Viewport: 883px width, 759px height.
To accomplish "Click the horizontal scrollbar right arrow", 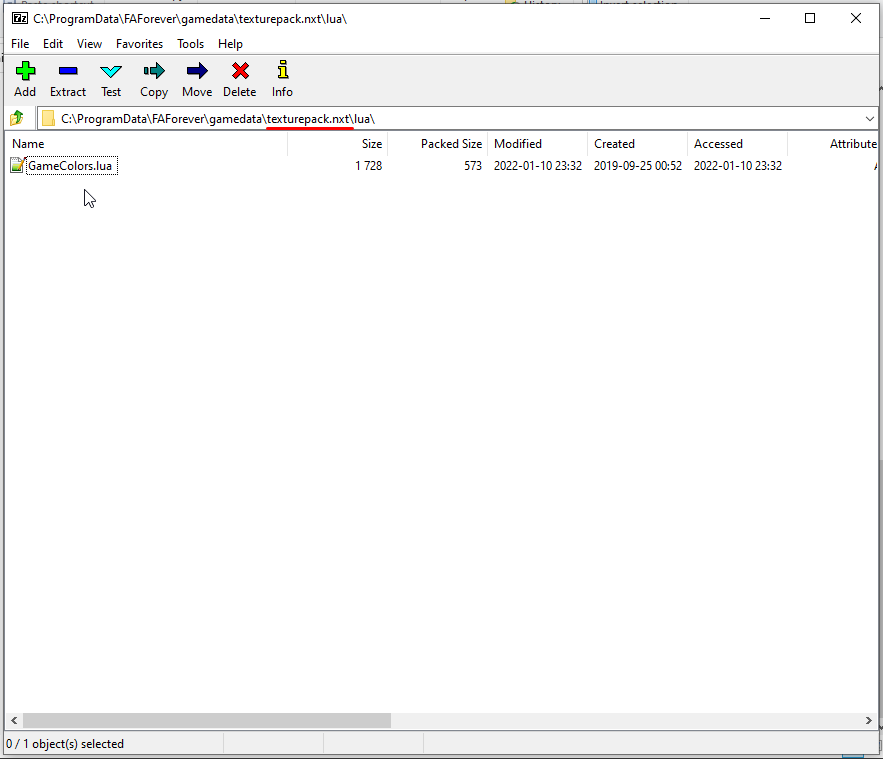I will click(x=868, y=720).
